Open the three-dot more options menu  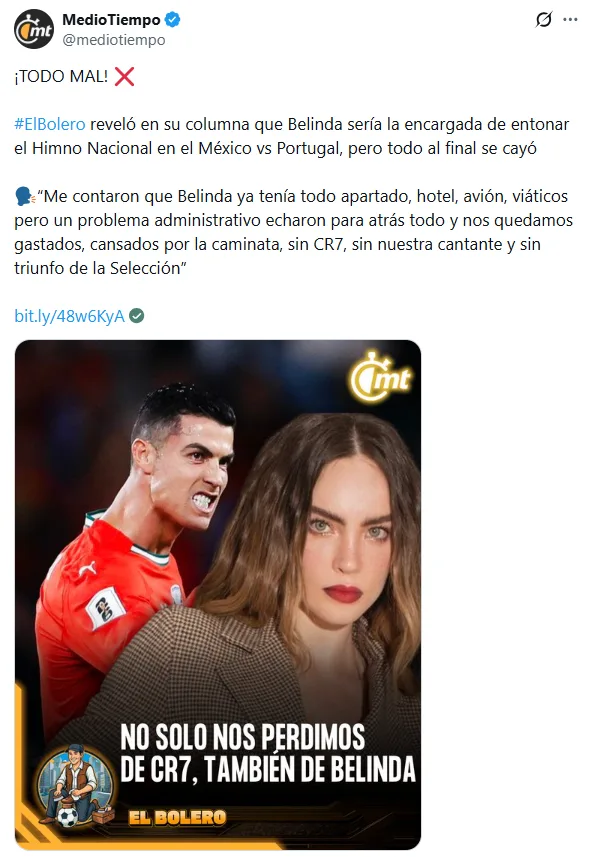click(x=570, y=20)
